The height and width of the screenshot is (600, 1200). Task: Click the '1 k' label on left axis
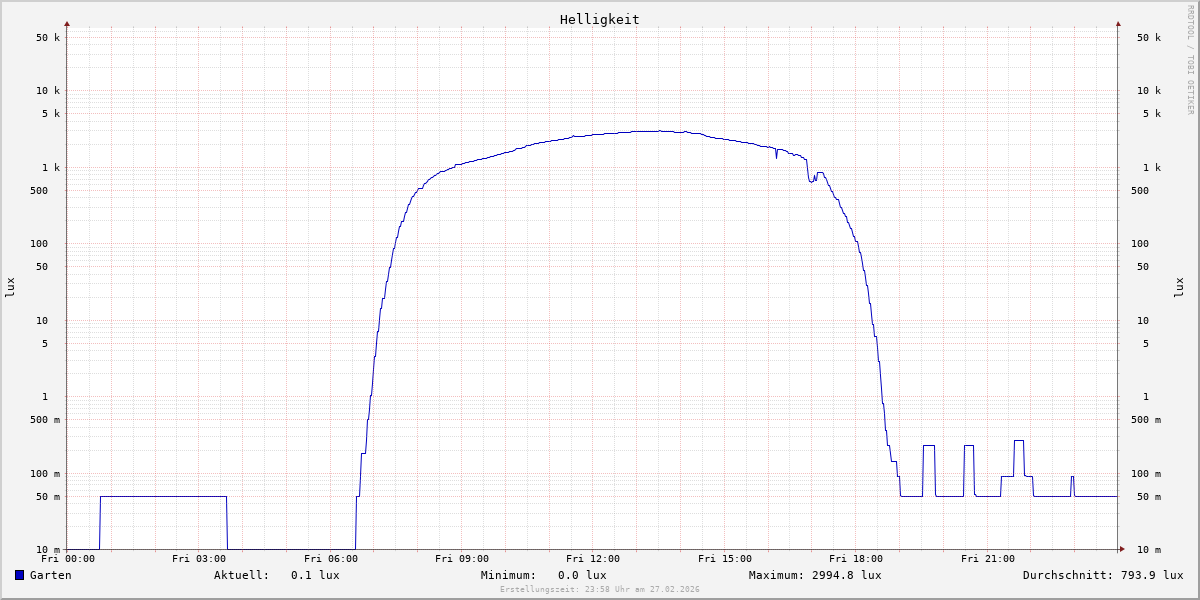(x=51, y=167)
